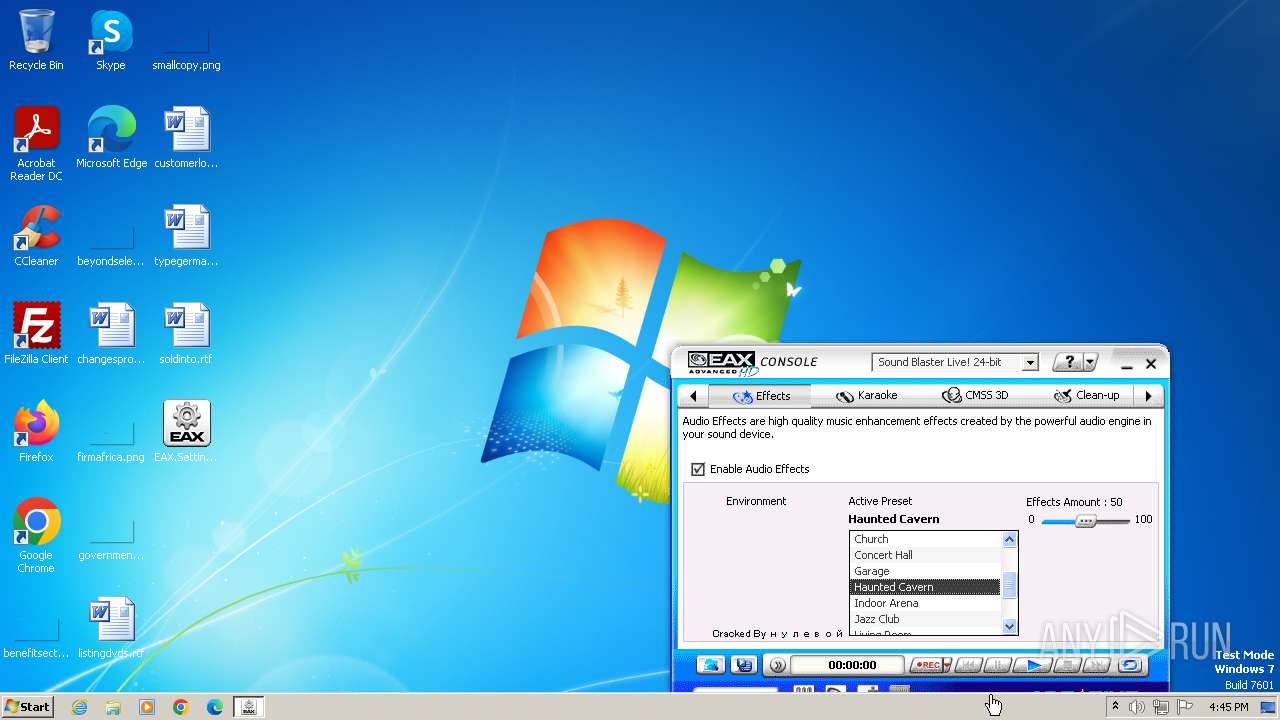The image size is (1280, 720).
Task: Select the Acrobat Reader DC shortcut
Action: pyautogui.click(x=36, y=144)
